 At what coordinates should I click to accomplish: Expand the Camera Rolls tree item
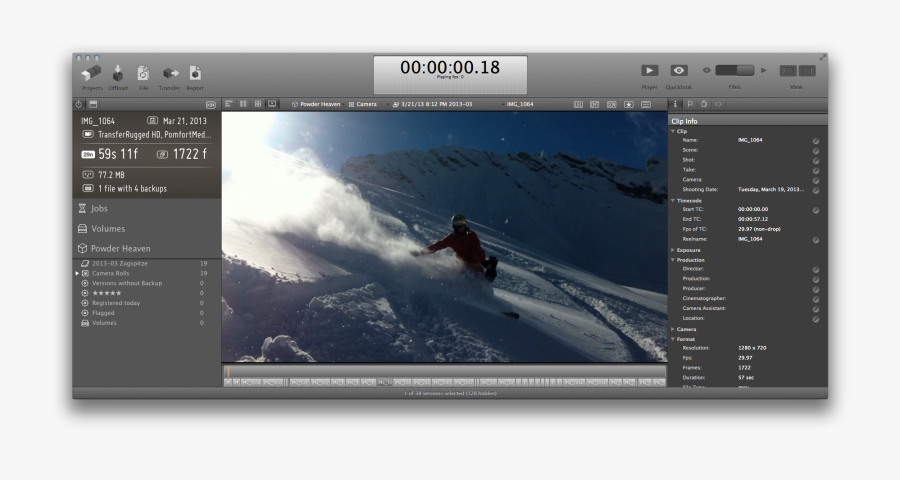point(78,273)
